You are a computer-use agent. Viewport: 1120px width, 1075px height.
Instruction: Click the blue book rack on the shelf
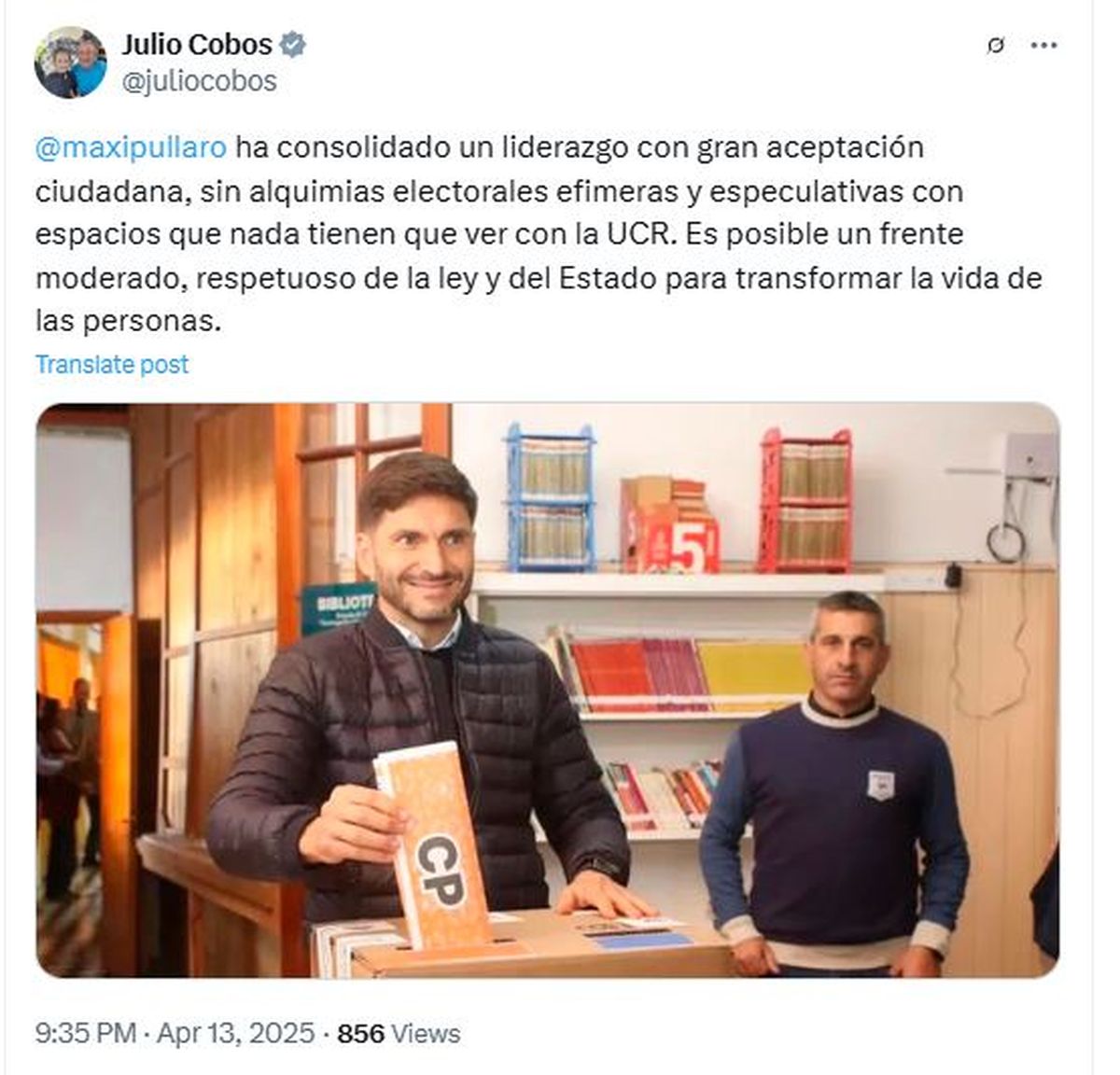click(551, 496)
